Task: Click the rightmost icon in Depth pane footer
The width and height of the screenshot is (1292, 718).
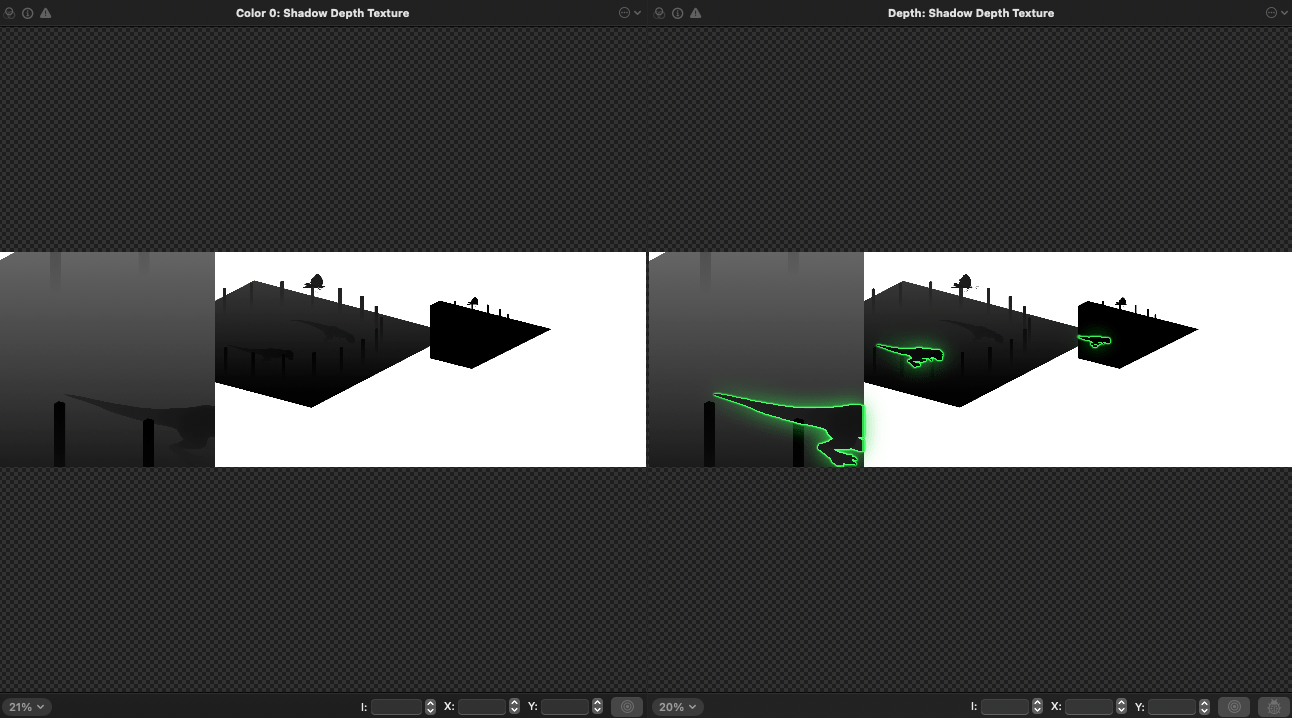Action: [1274, 707]
